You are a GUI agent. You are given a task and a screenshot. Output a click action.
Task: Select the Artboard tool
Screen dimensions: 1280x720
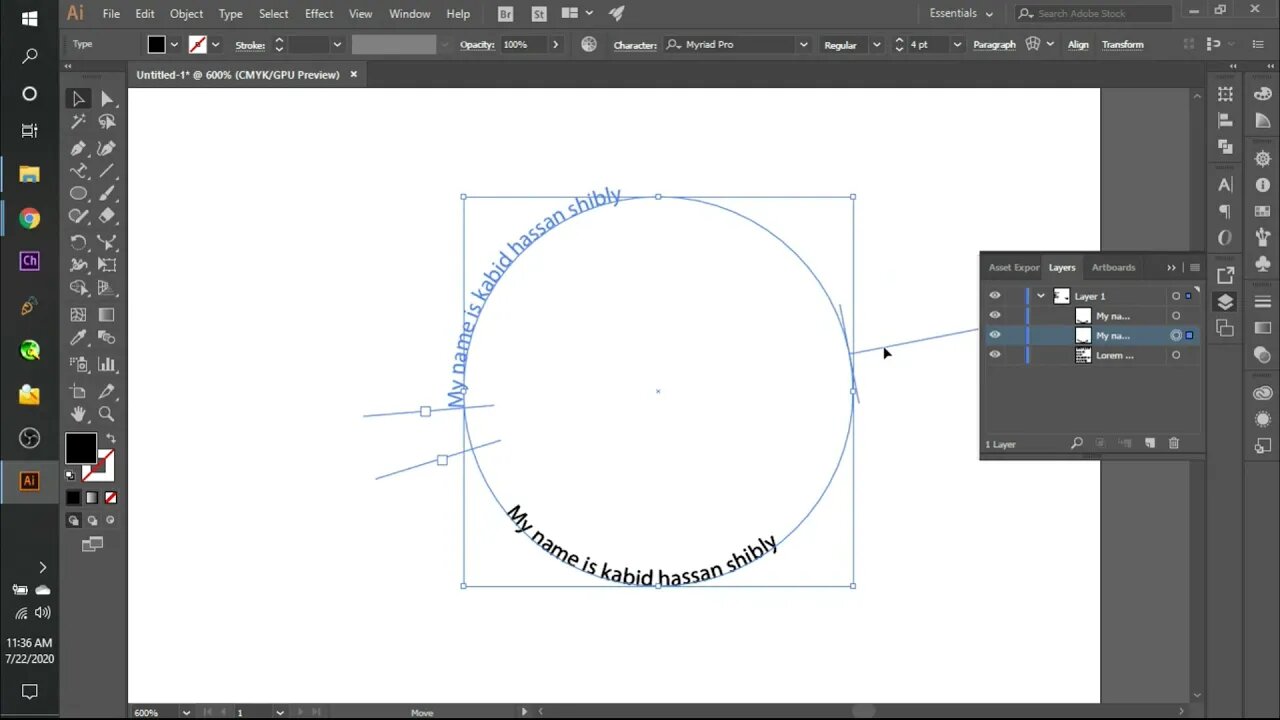78,391
